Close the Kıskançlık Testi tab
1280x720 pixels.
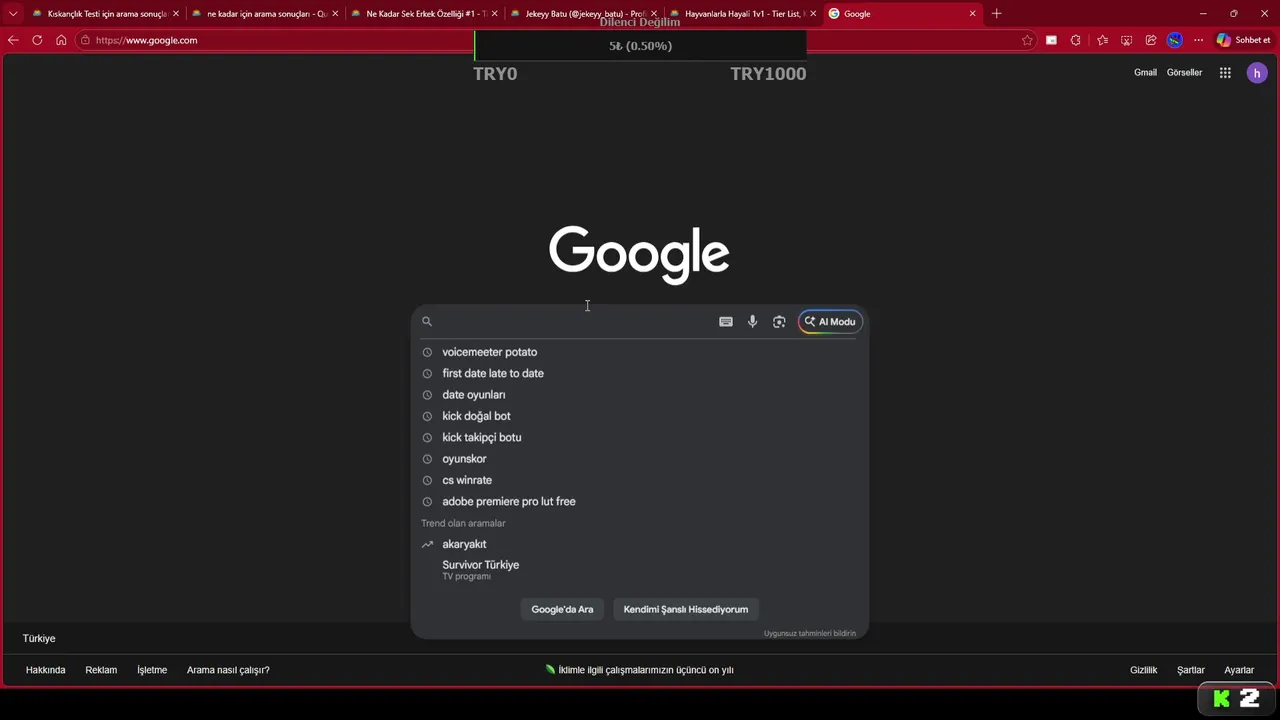176,14
